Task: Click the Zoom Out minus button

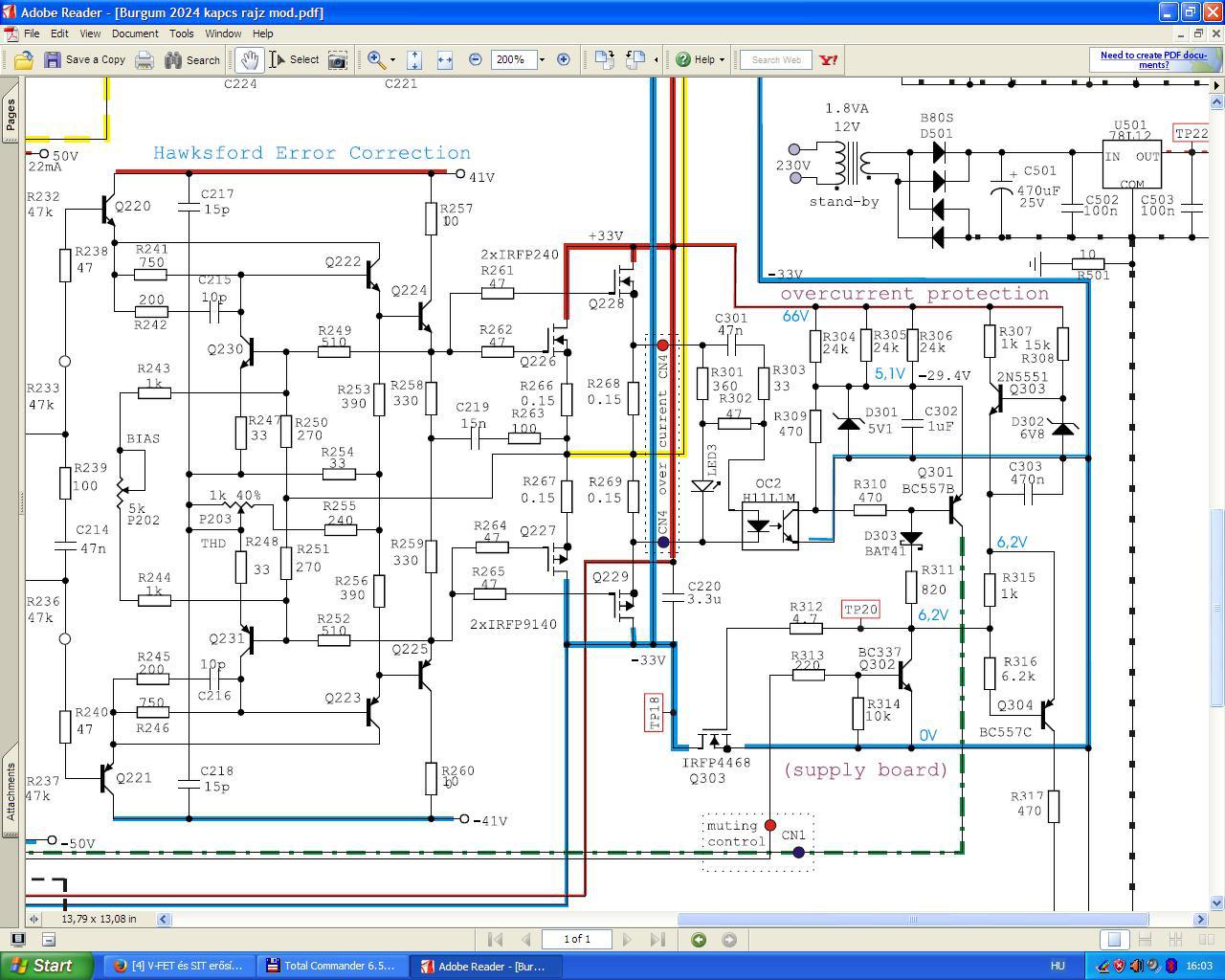Action: [x=475, y=59]
